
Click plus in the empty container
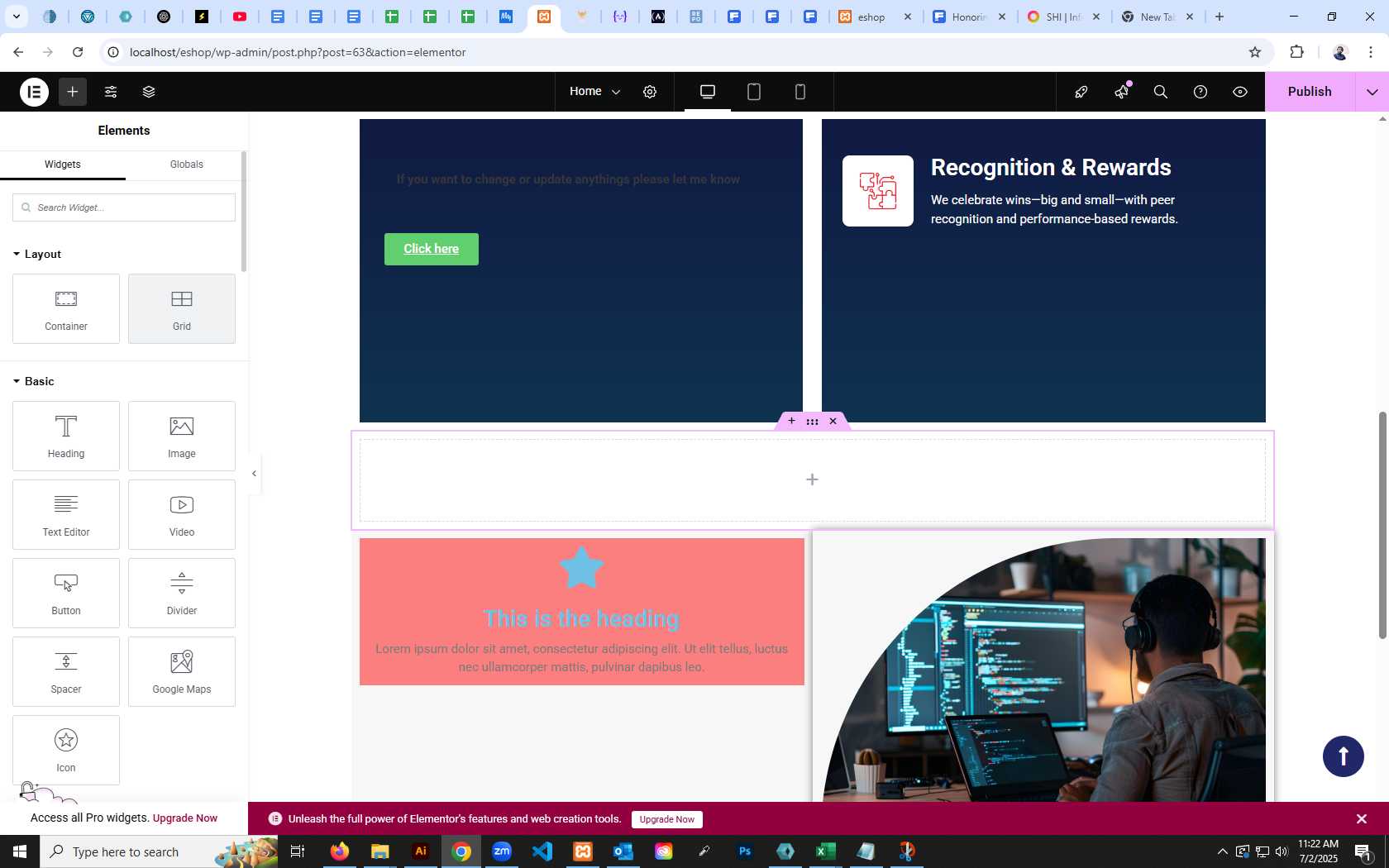[x=813, y=479]
